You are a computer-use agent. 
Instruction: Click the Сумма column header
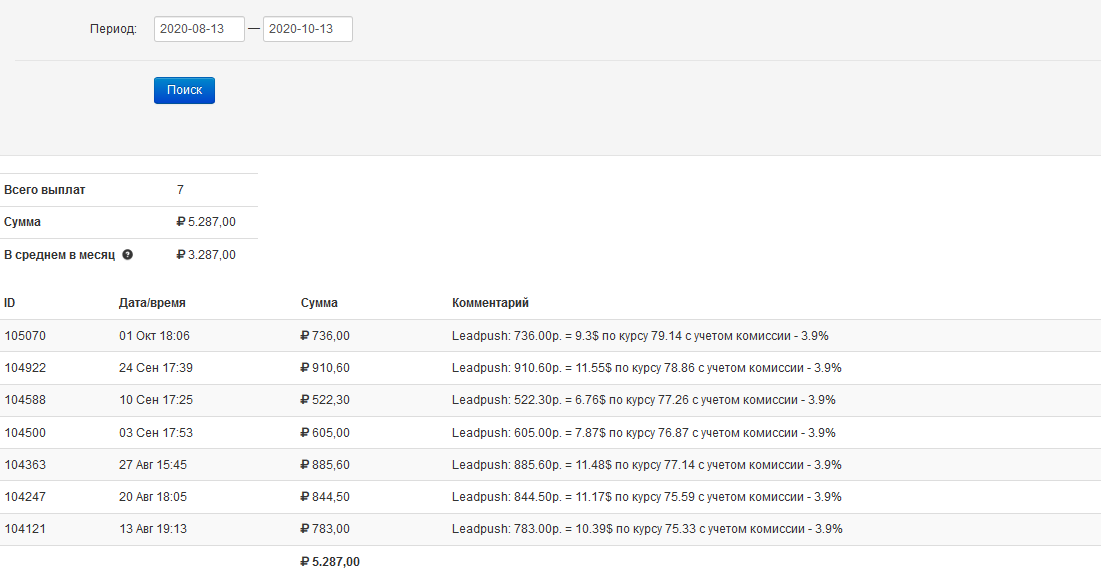tap(319, 303)
